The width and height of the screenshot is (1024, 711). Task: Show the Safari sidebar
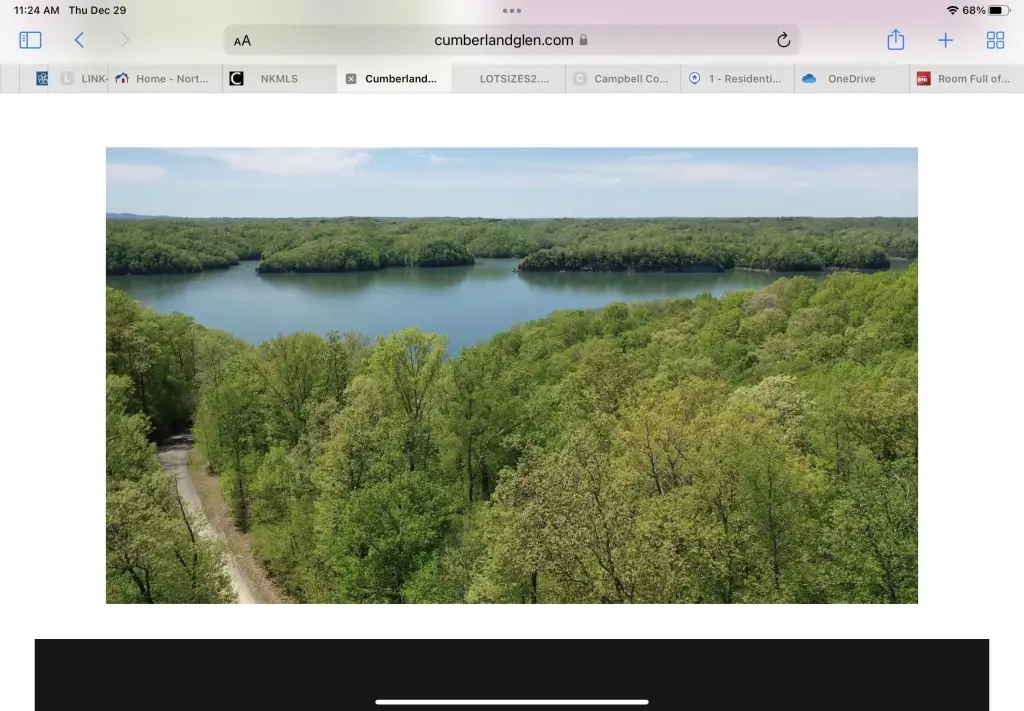coord(30,40)
